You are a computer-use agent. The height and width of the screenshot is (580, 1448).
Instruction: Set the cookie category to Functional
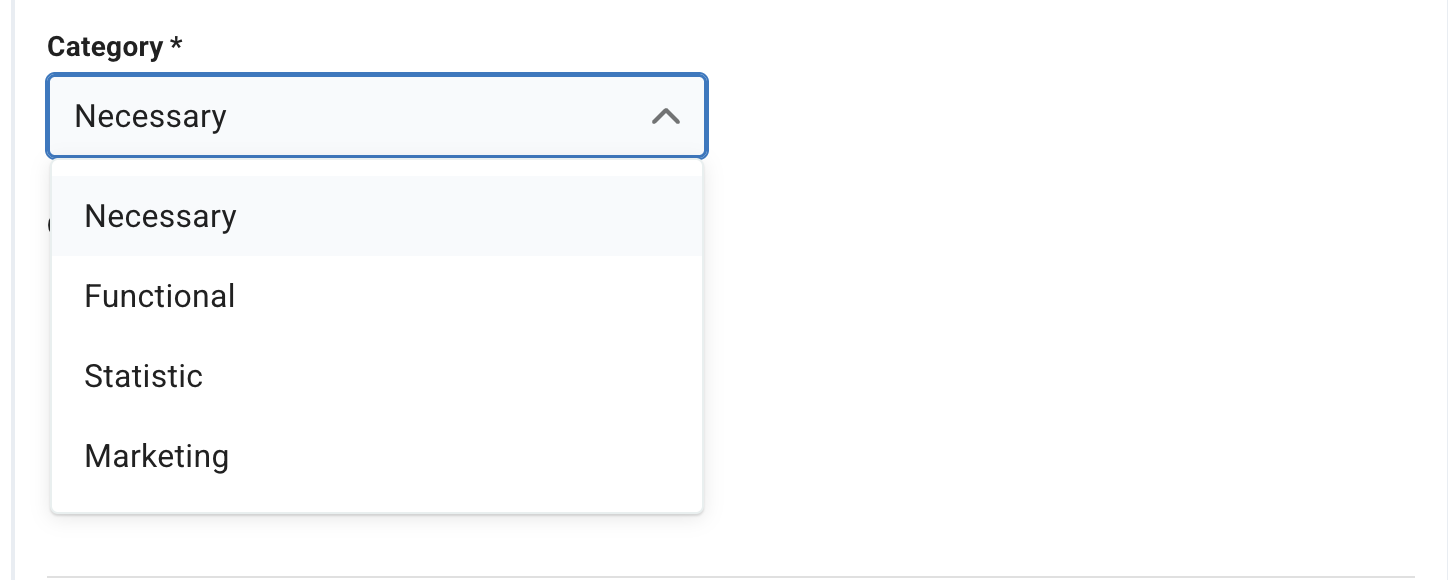tap(160, 296)
